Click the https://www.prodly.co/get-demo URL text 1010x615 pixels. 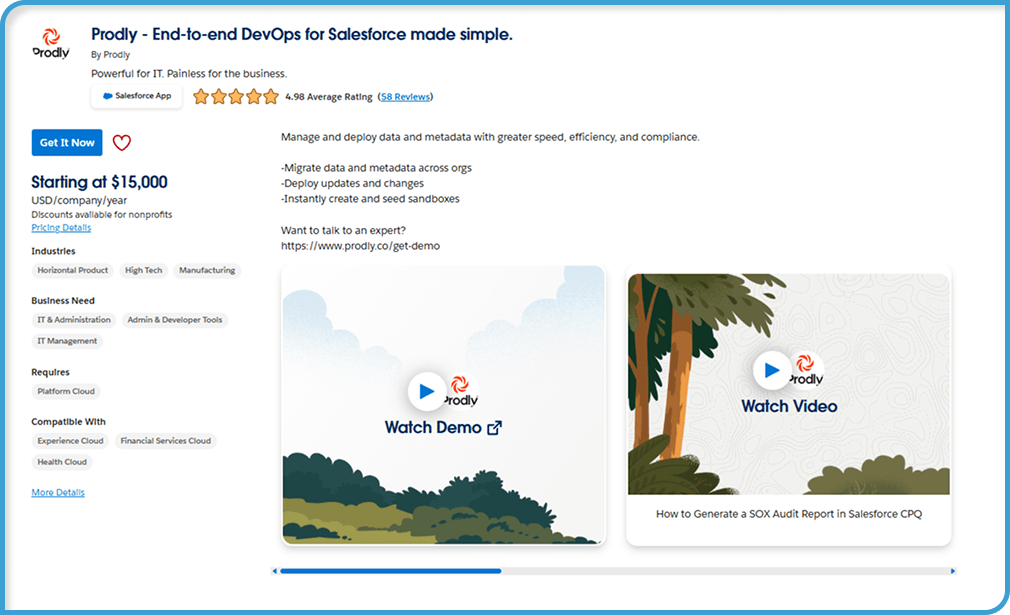tap(360, 246)
